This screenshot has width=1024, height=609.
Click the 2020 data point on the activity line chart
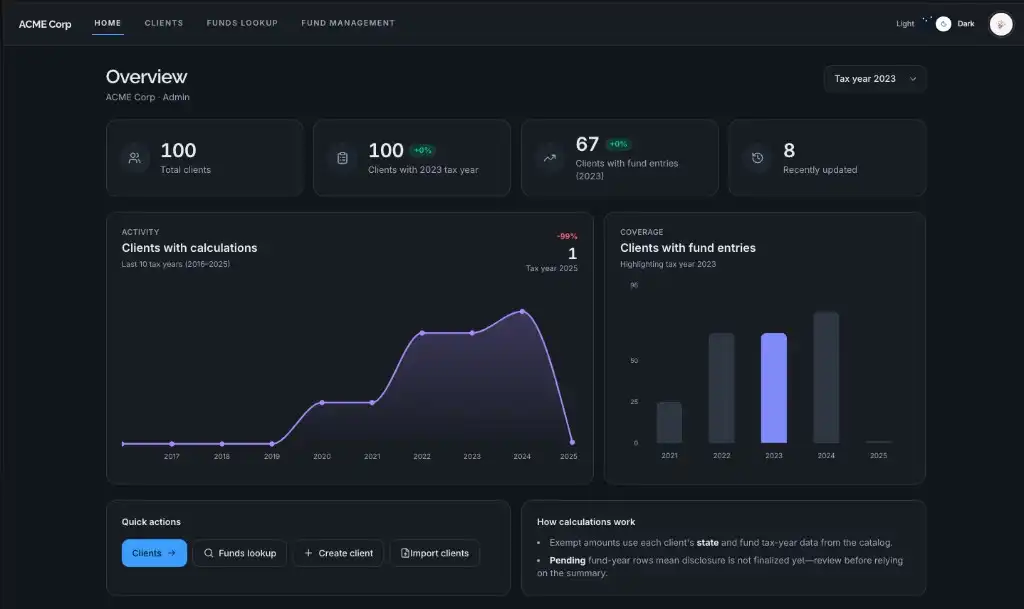[x=322, y=403]
